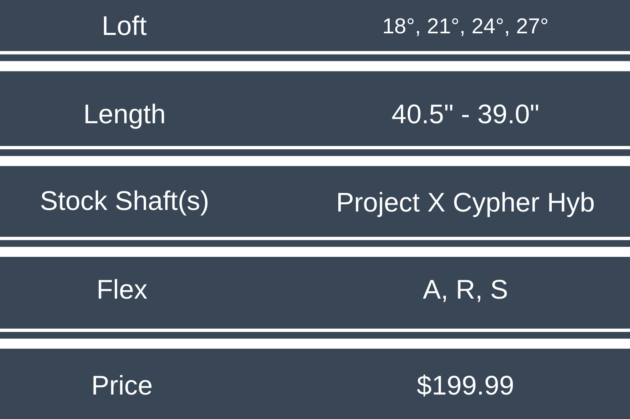Click the "Price" row label
Screen dimensions: 630x419
[122, 385]
